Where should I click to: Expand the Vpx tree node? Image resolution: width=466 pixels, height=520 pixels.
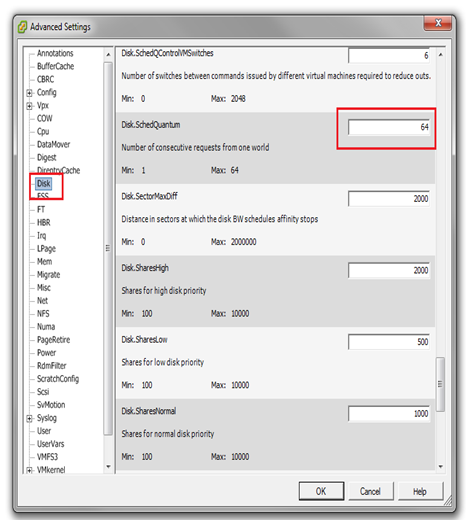point(29,106)
